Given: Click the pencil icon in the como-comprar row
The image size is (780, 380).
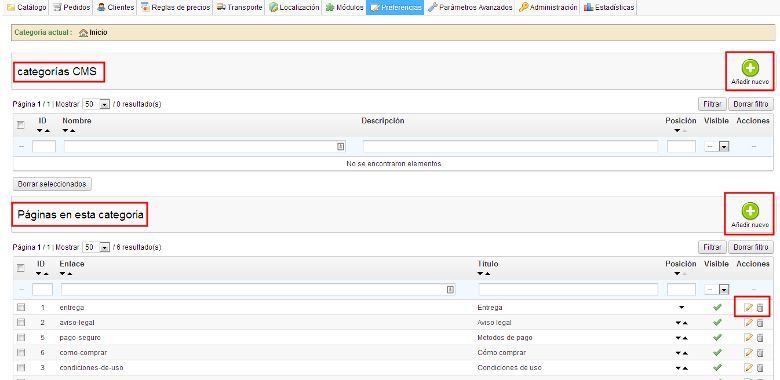Looking at the screenshot, I should (748, 353).
